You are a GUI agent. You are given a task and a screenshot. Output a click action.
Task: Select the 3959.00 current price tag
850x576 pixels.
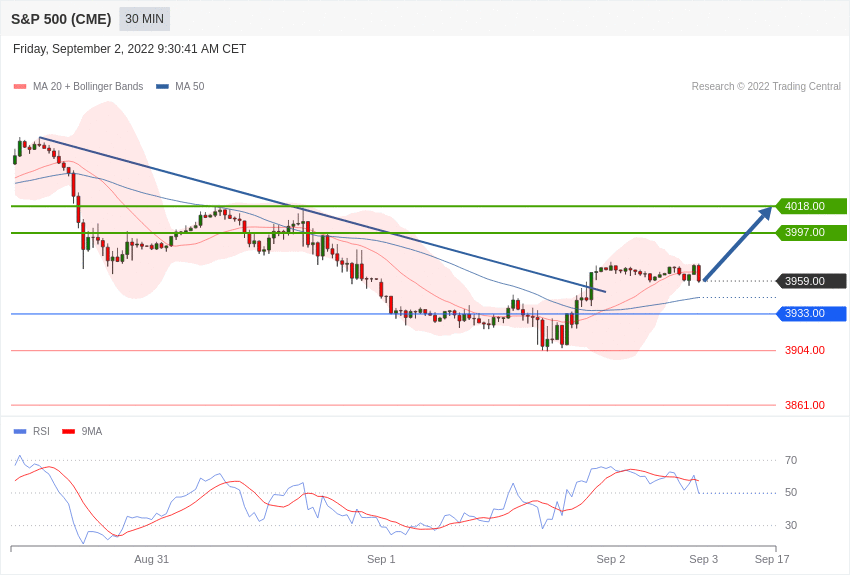(811, 281)
